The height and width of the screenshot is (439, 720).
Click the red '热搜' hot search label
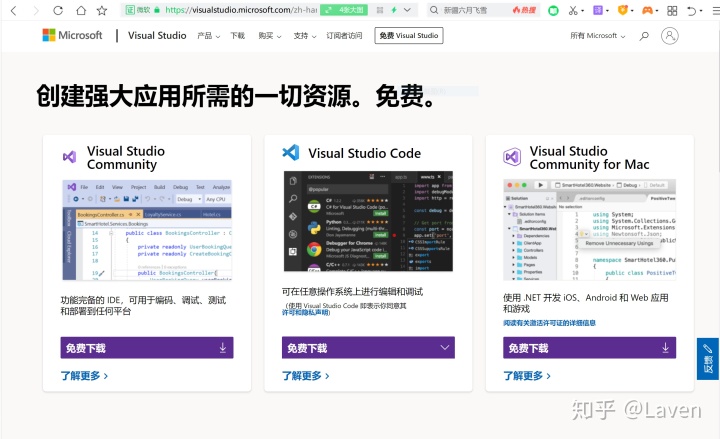(524, 10)
